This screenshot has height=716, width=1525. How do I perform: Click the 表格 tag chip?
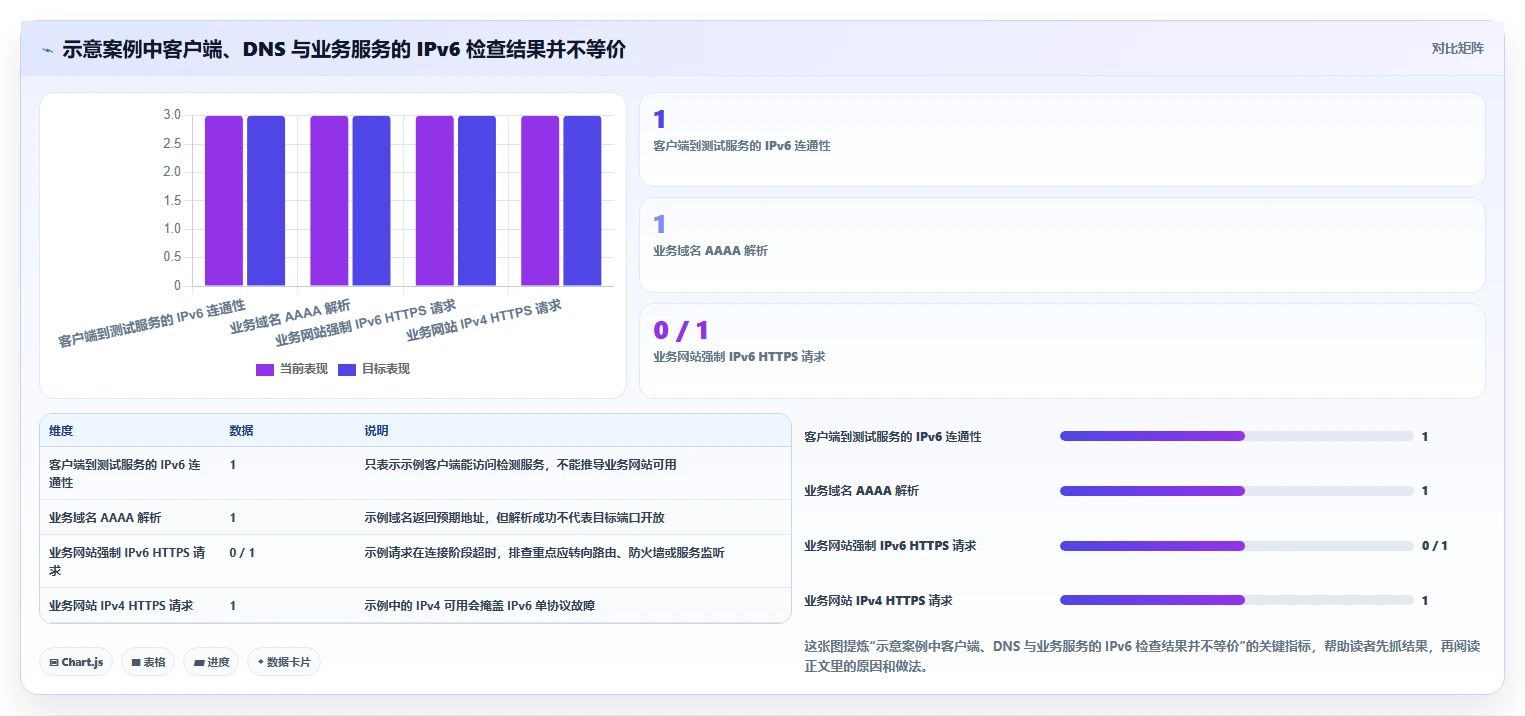[148, 662]
